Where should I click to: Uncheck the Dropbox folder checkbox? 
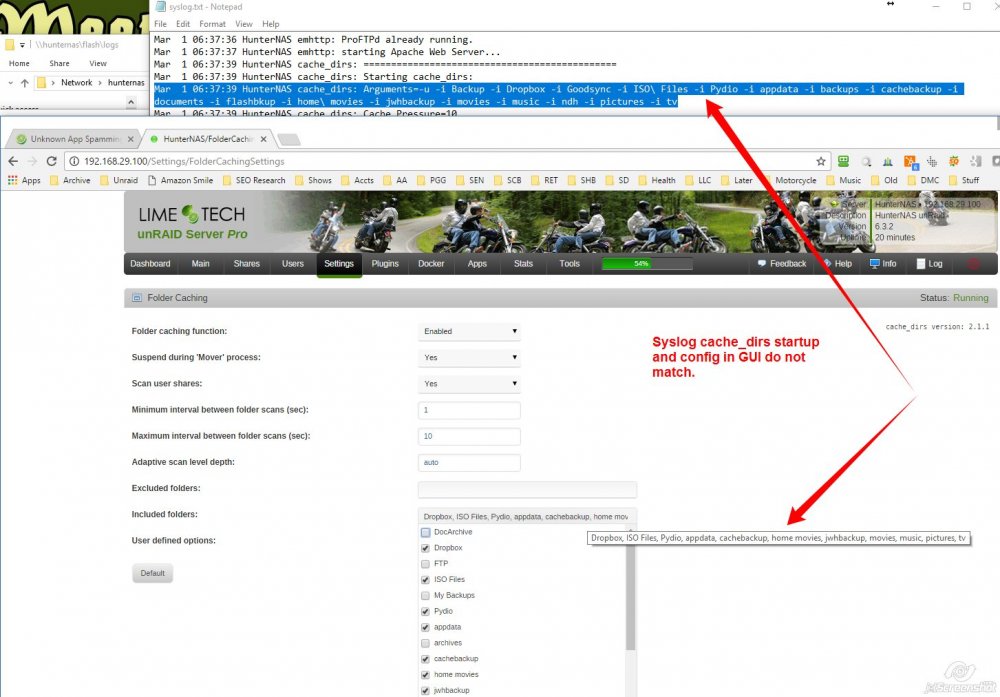point(425,548)
